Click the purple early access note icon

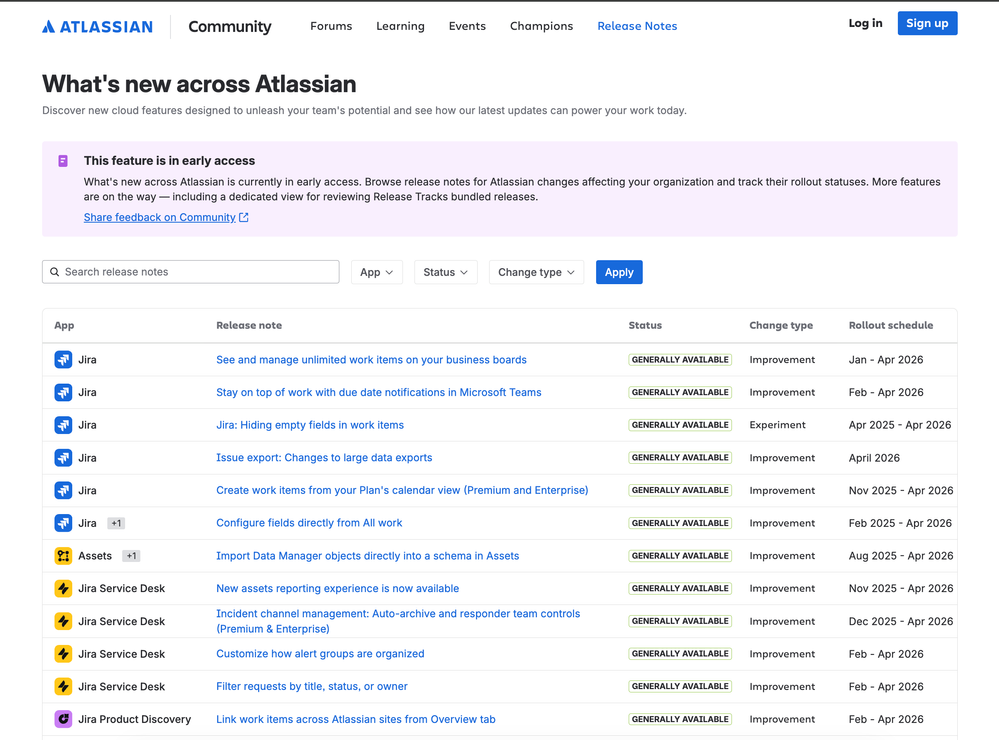click(x=63, y=161)
